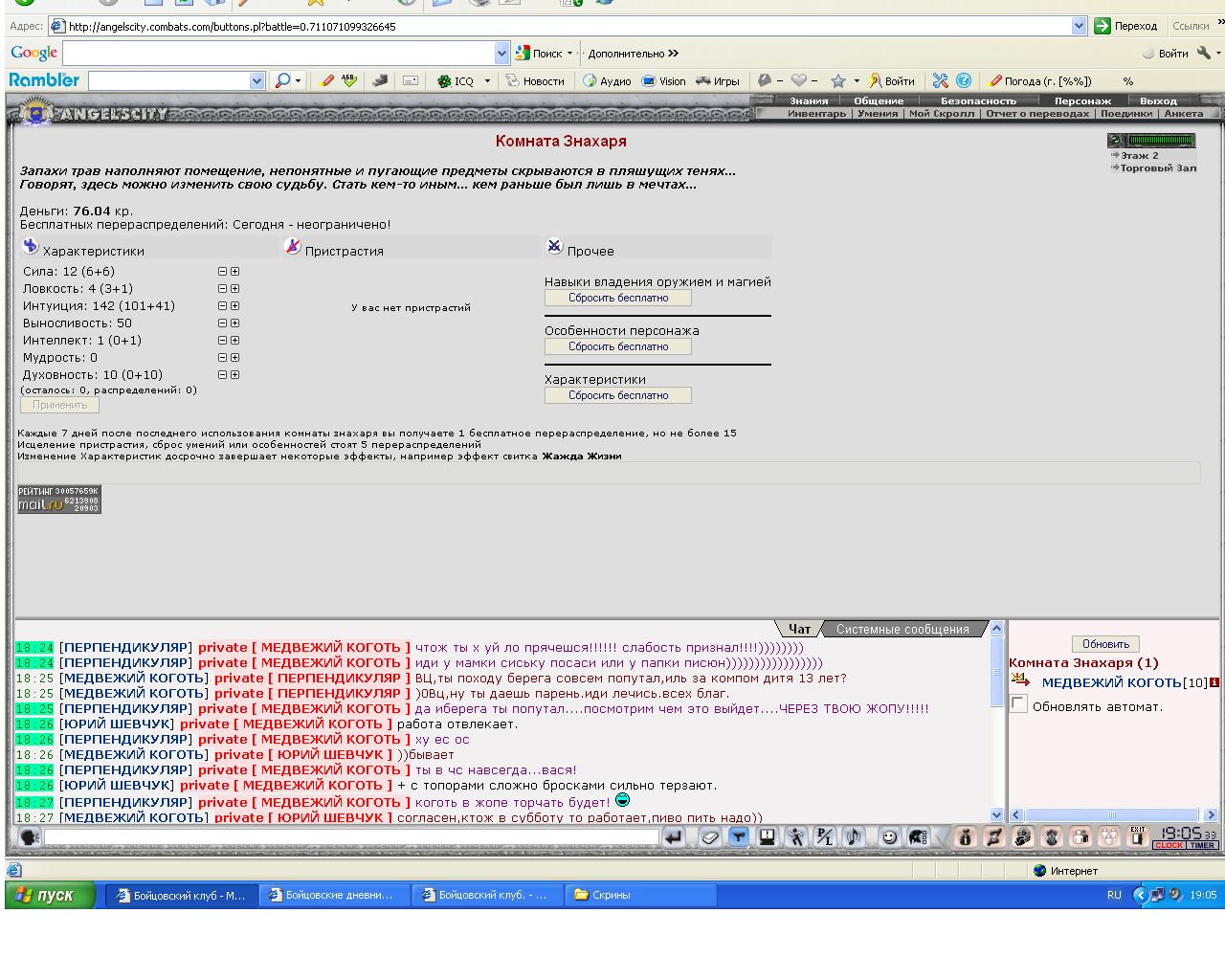1225x980 pixels.
Task: Decrease Сила with its minus button
Action: pos(222,272)
